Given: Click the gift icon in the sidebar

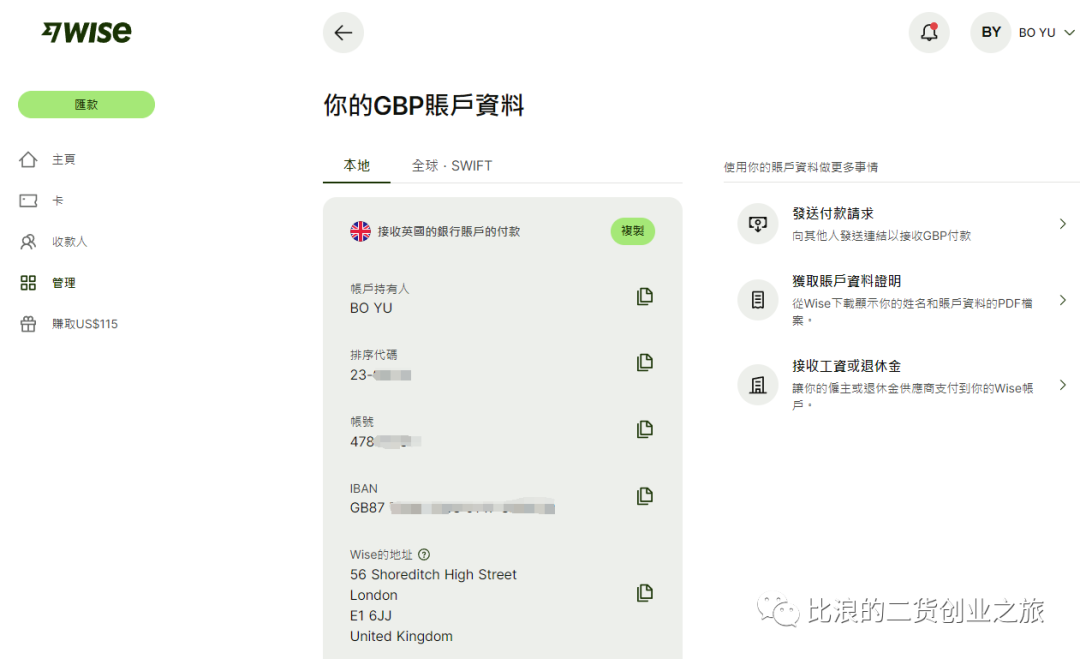Looking at the screenshot, I should click(28, 324).
